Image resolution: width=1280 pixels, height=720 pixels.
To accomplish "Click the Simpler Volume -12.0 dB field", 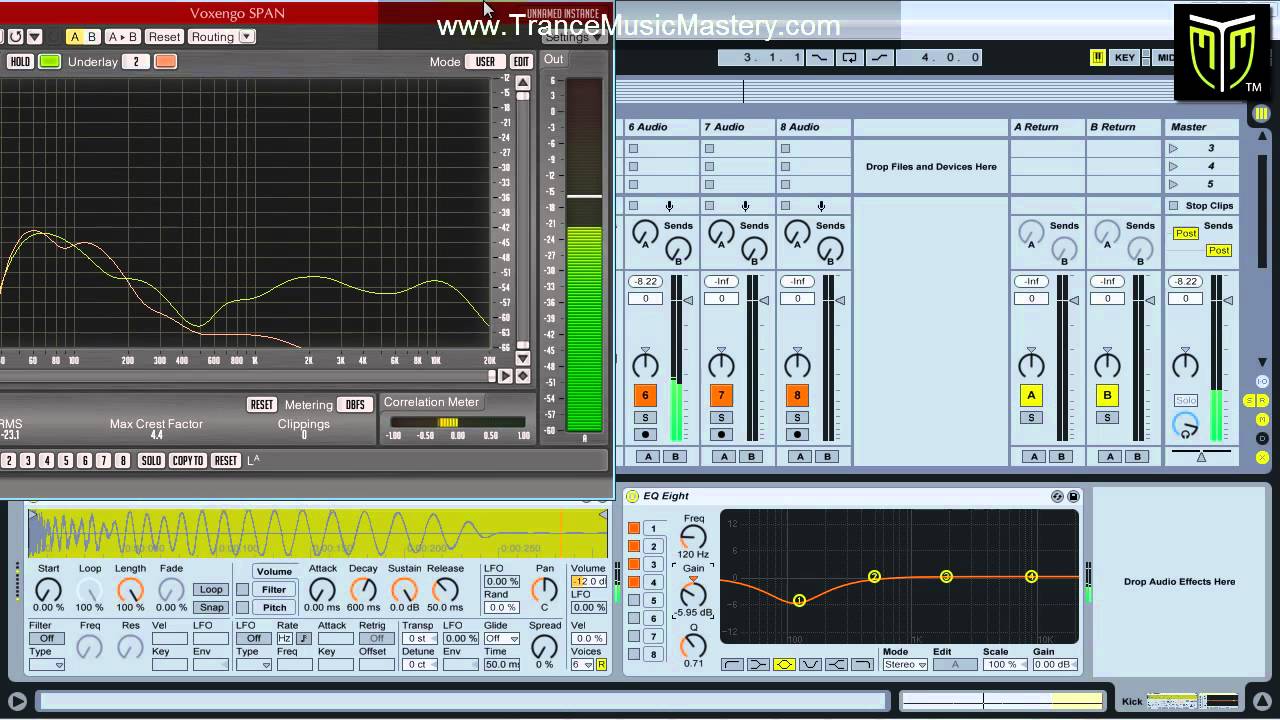I will click(x=589, y=582).
